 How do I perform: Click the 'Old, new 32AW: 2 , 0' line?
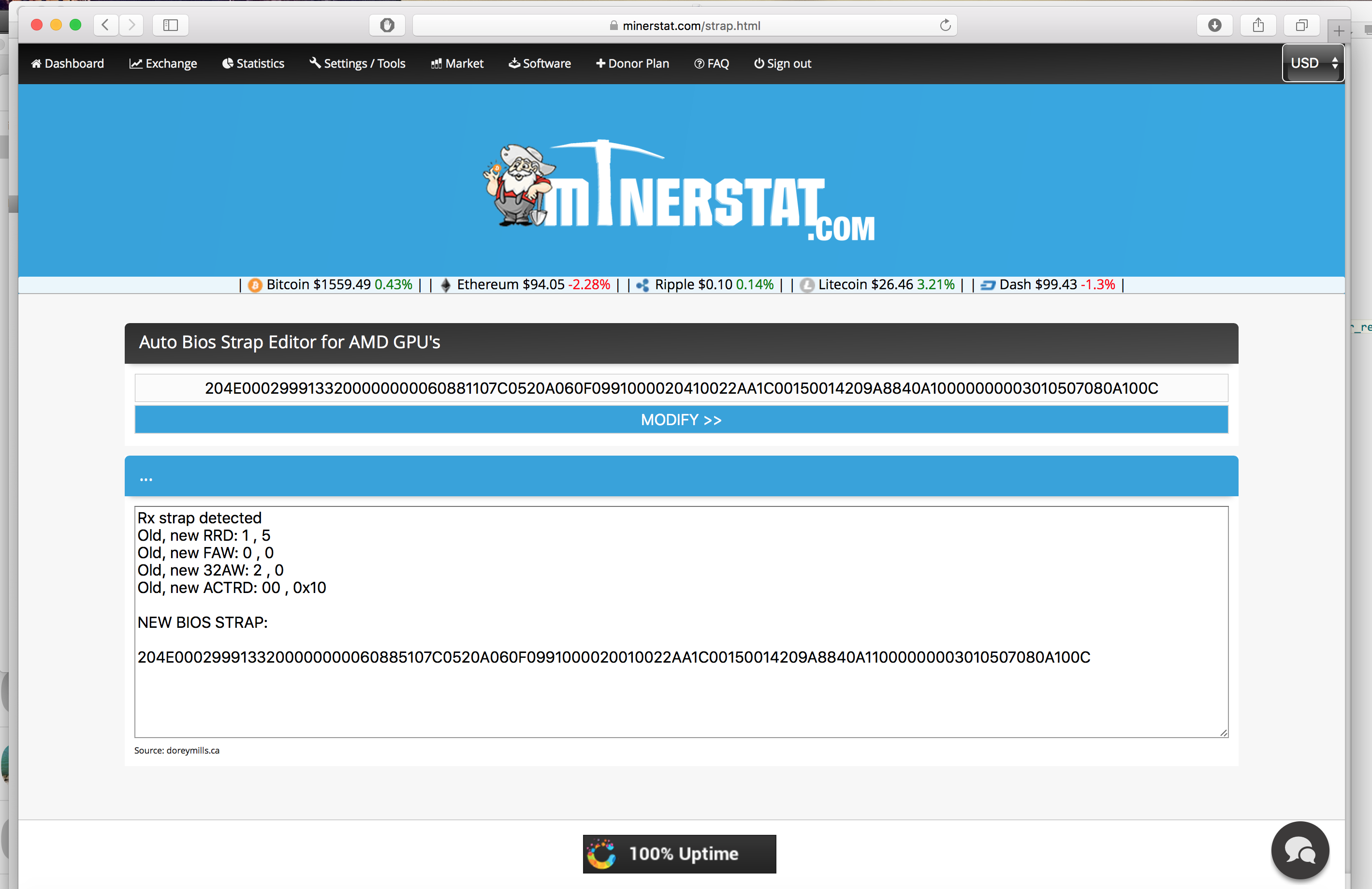210,571
